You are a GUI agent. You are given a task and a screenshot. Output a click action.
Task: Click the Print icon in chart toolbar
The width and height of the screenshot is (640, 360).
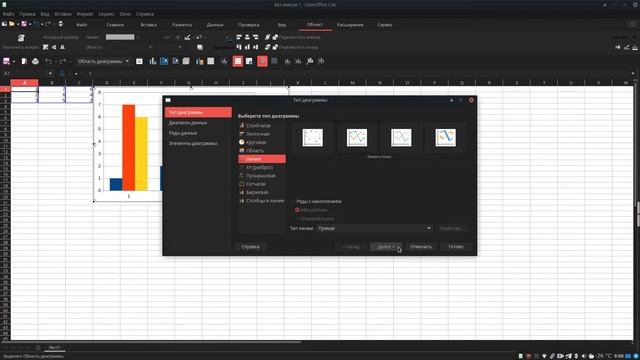(36, 61)
